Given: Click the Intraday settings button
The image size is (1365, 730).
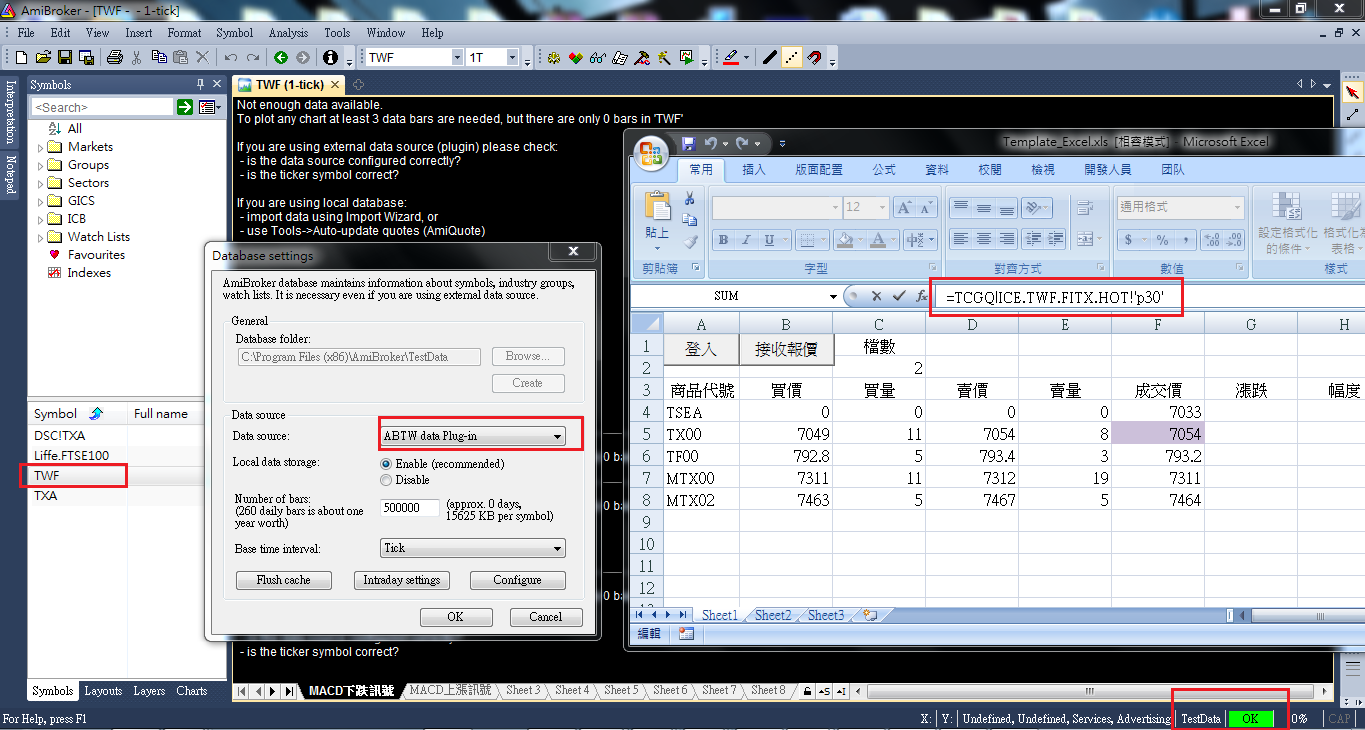Looking at the screenshot, I should point(402,580).
